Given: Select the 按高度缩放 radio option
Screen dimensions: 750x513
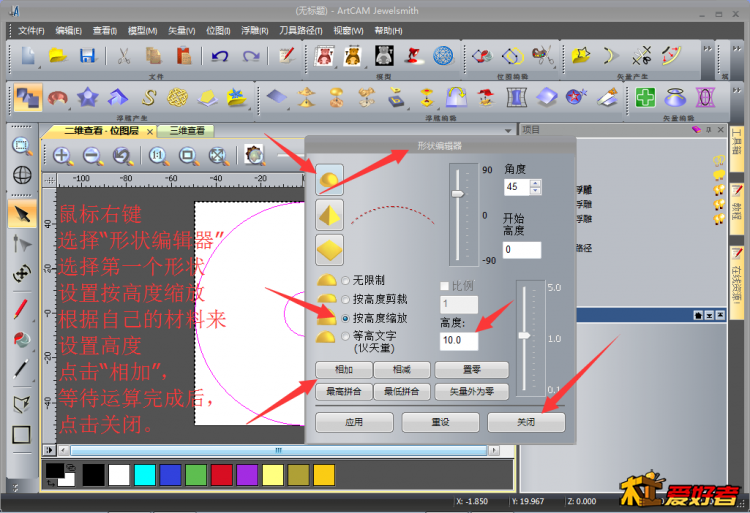Looking at the screenshot, I should pos(345,318).
